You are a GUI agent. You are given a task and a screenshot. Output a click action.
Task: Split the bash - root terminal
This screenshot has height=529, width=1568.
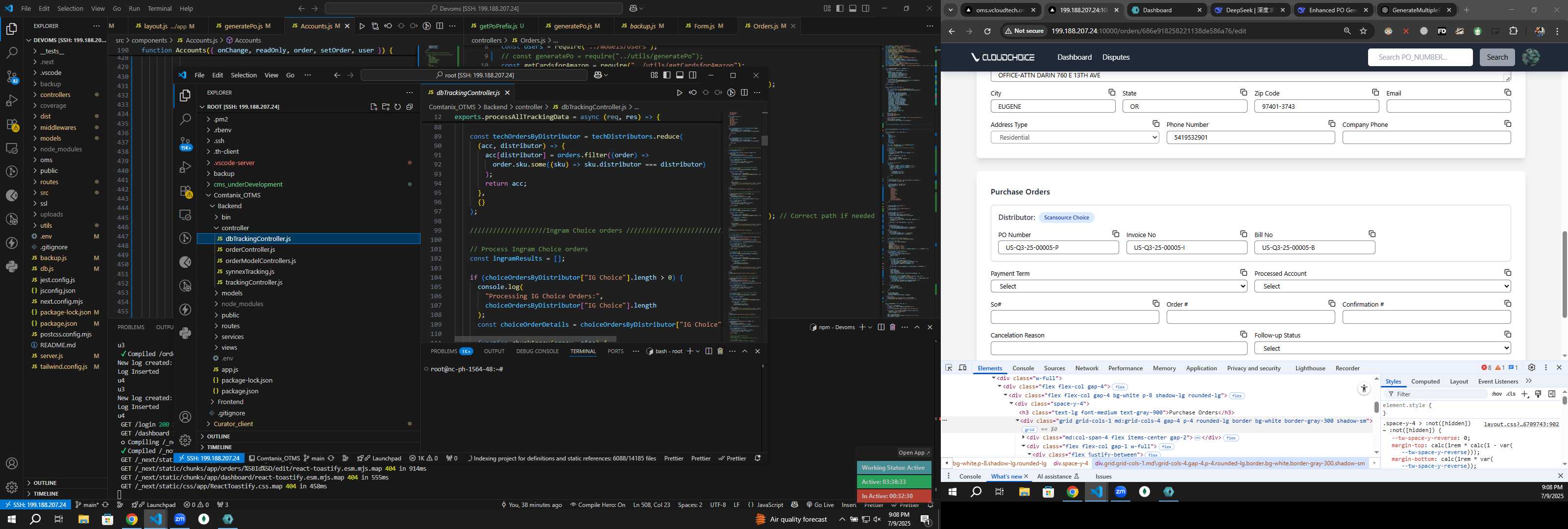(x=709, y=351)
